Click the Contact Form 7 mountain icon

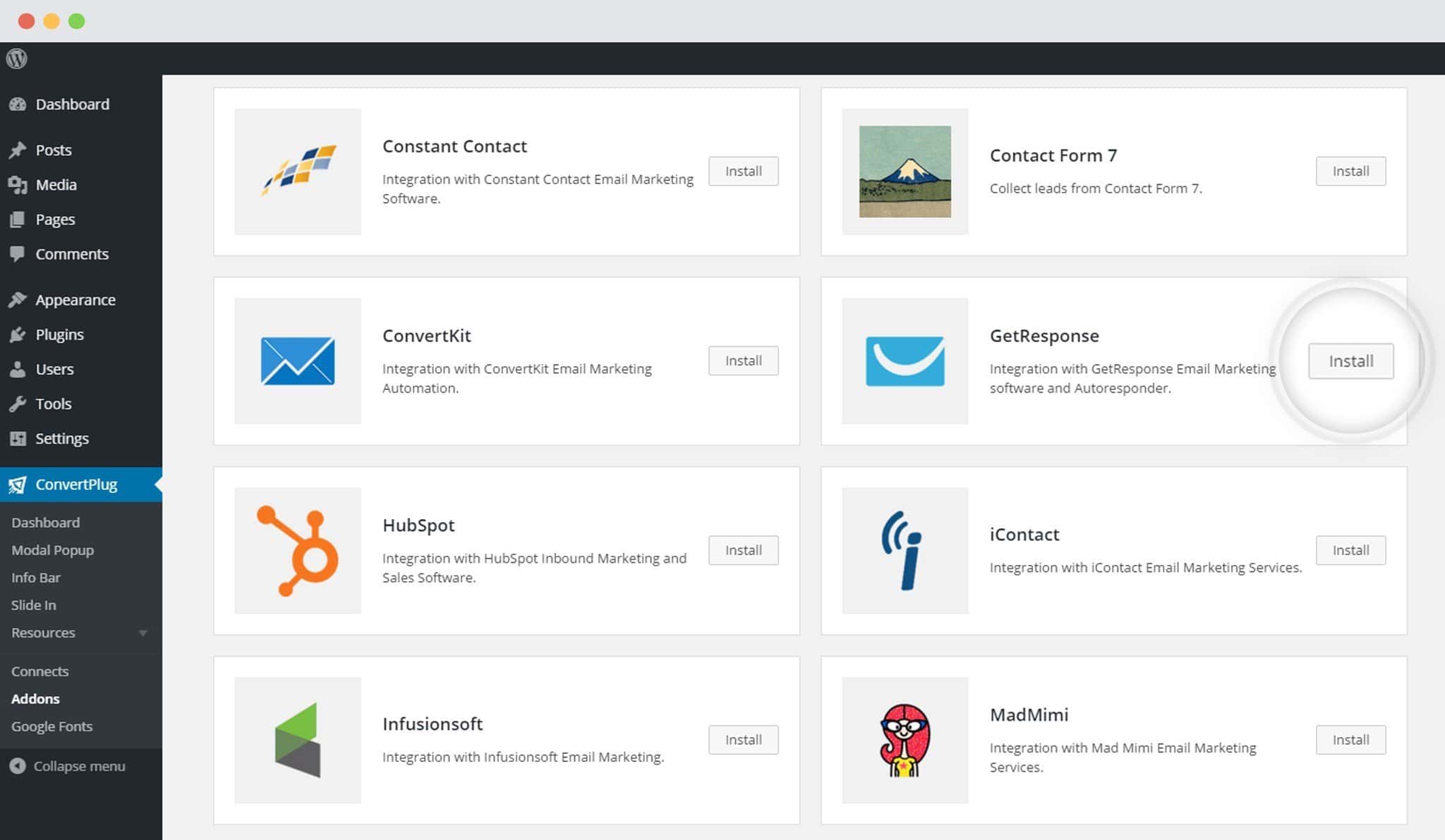point(905,172)
